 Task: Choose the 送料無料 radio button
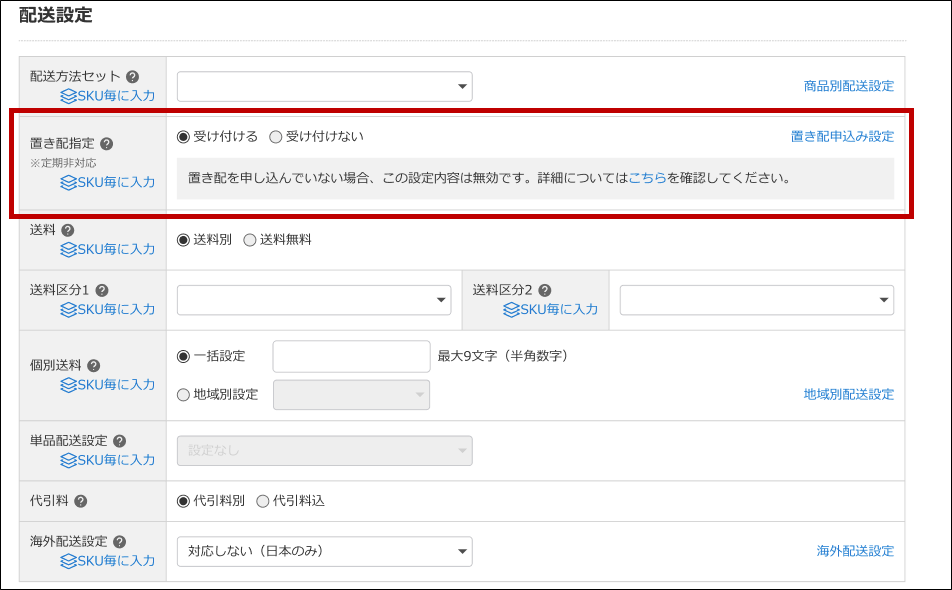[x=250, y=240]
